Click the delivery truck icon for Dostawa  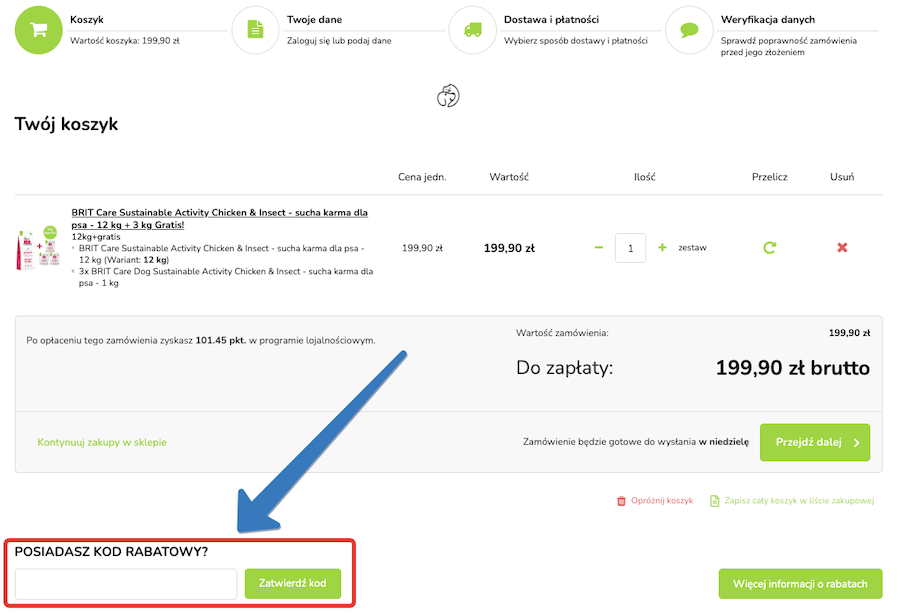pos(472,30)
